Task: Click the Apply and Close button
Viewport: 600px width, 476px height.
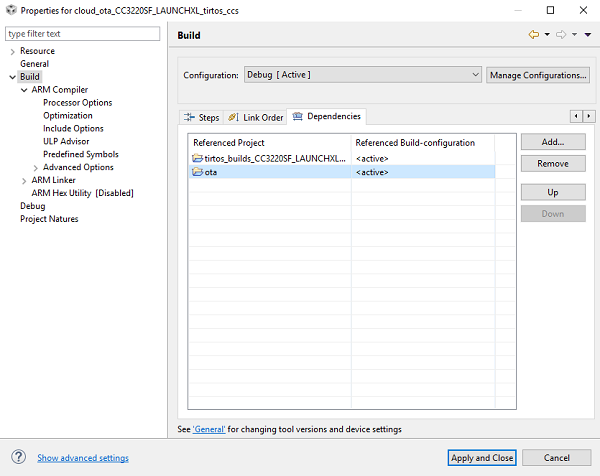Action: (482, 457)
